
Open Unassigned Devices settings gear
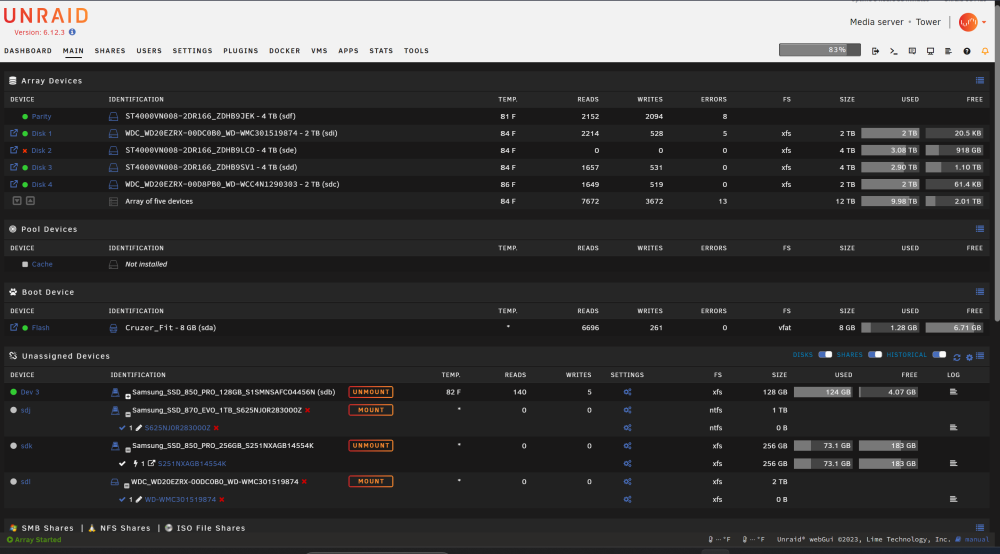coord(969,357)
